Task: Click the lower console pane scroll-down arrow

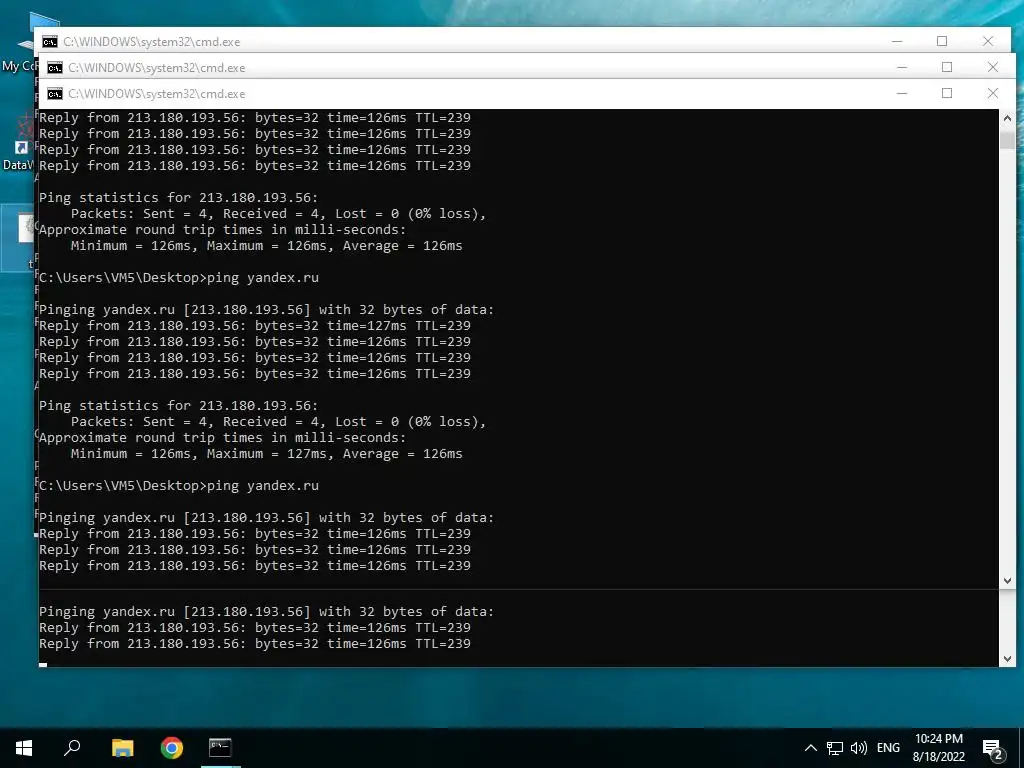Action: [x=1007, y=659]
